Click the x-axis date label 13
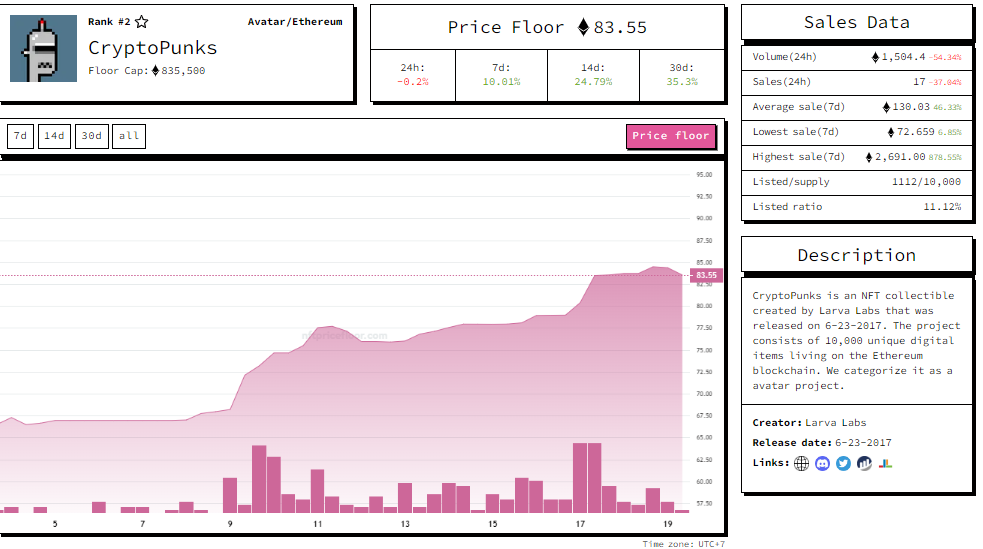 [405, 524]
